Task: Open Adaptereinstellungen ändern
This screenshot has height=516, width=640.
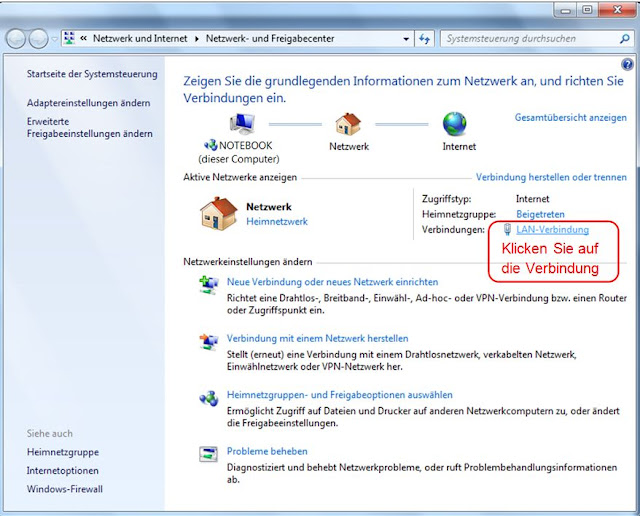Action: [89, 103]
